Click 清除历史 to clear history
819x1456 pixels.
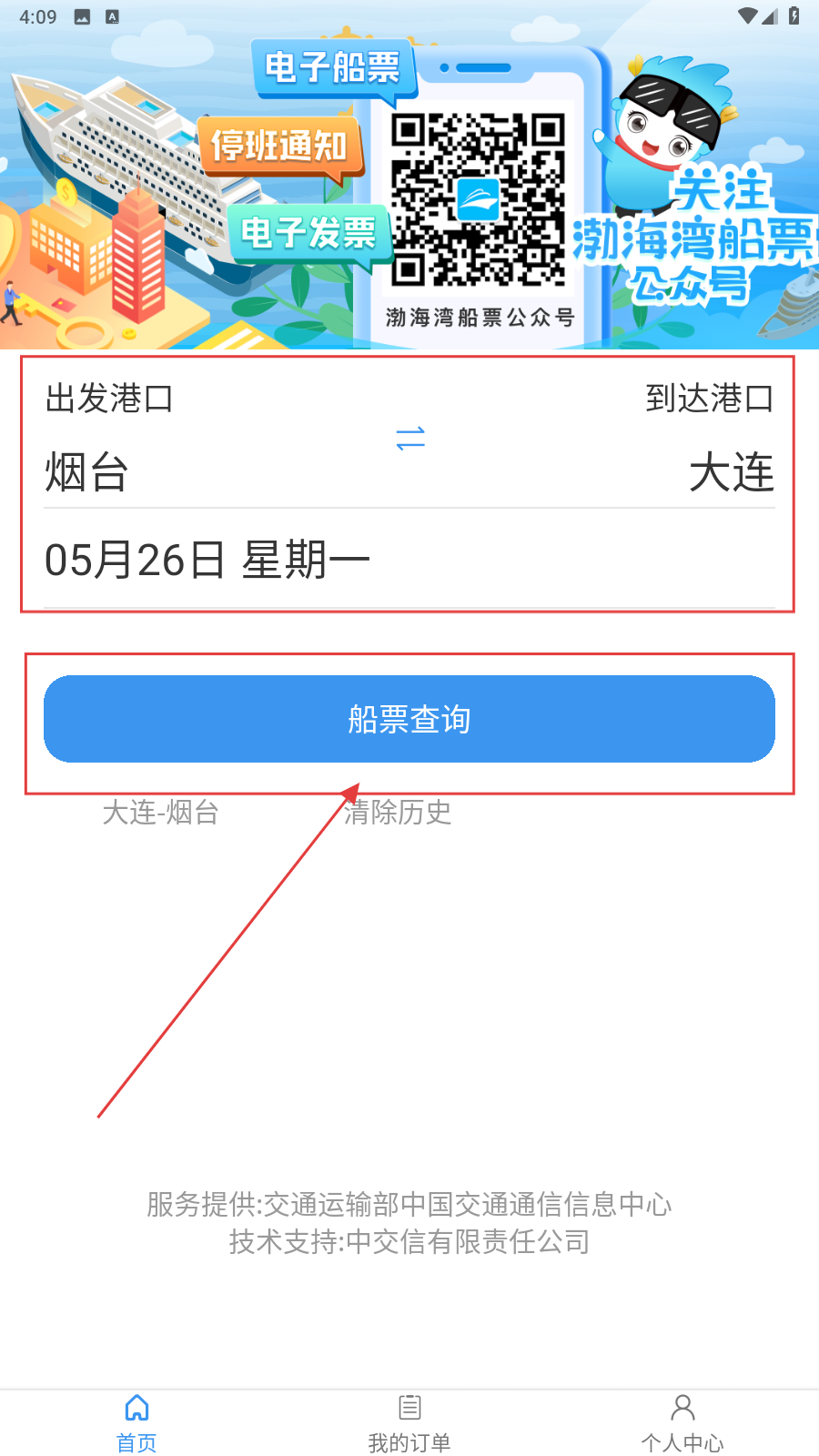(x=398, y=812)
